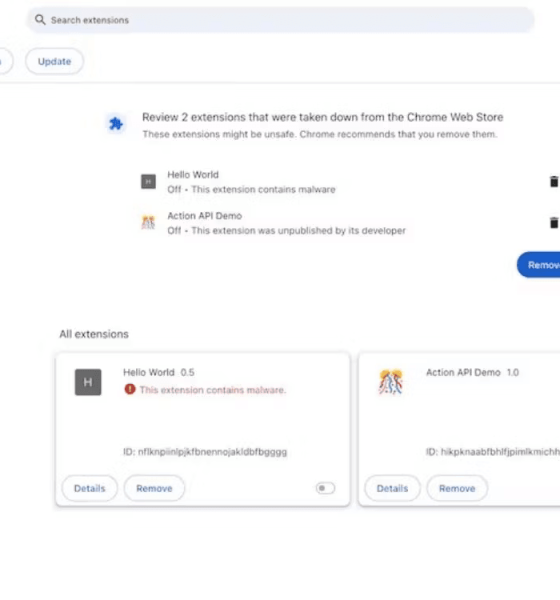Click the Action API Demo icon in review list
The image size is (560, 600).
coord(148,222)
